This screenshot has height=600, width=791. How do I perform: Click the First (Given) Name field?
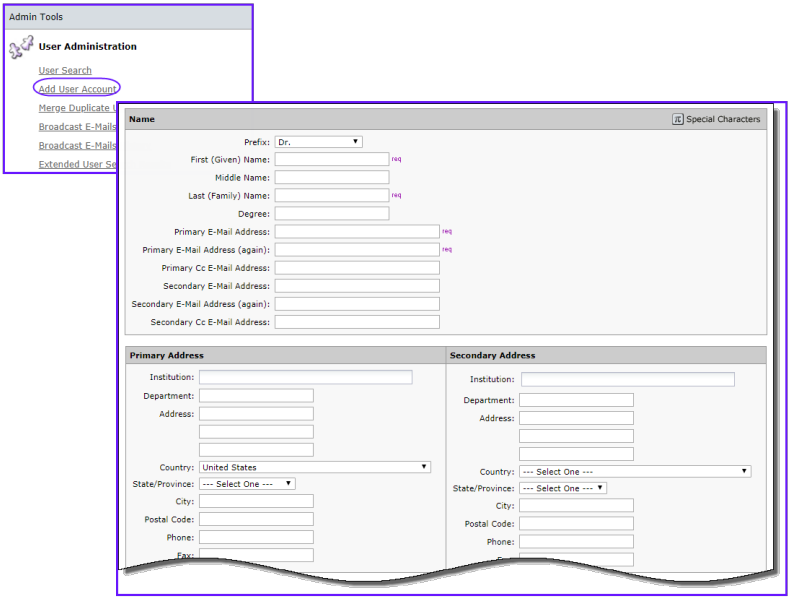(x=331, y=159)
